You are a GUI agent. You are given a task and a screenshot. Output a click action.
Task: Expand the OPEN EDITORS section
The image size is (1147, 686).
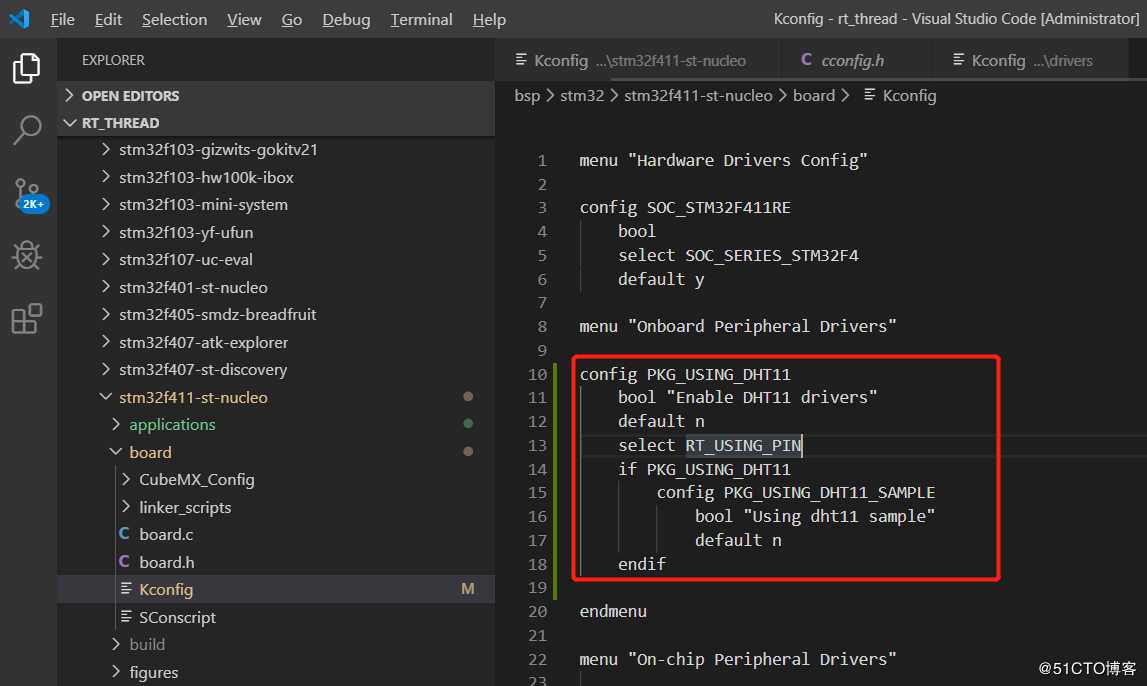130,96
